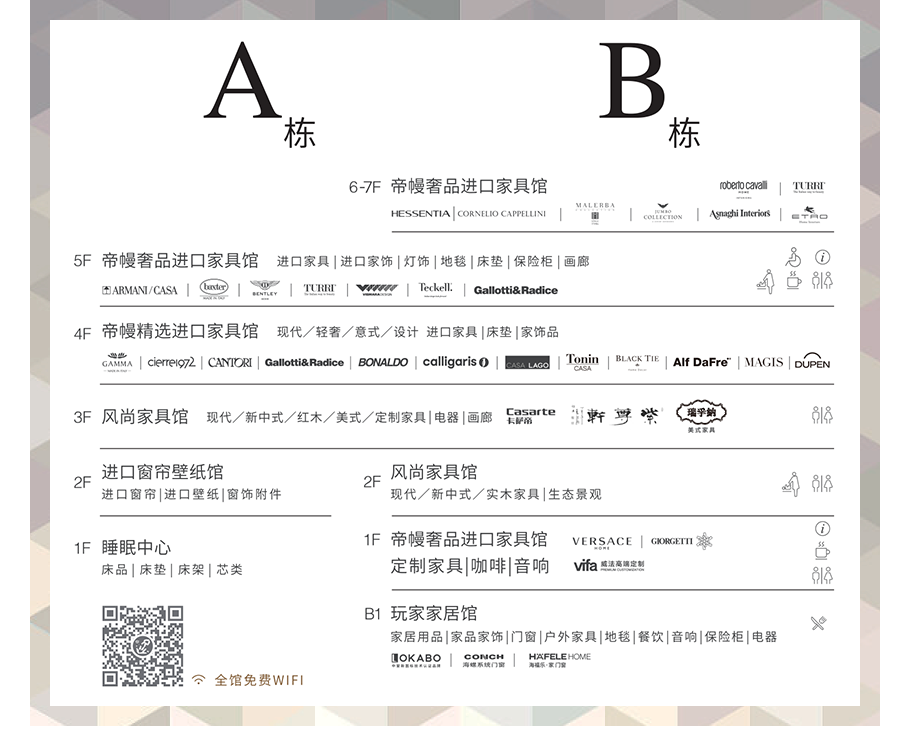
Task: Click the OKABO brand logo
Action: click(x=416, y=660)
